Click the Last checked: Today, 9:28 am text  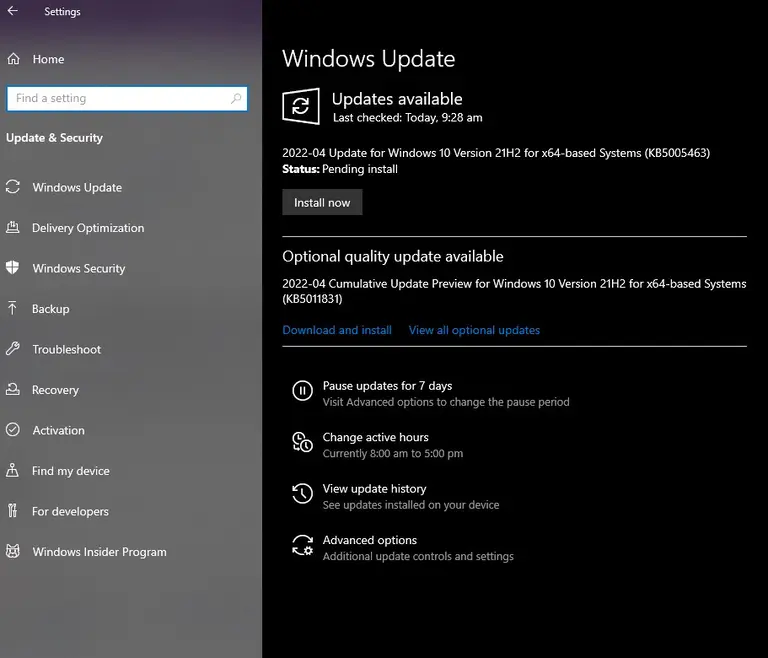(x=408, y=118)
